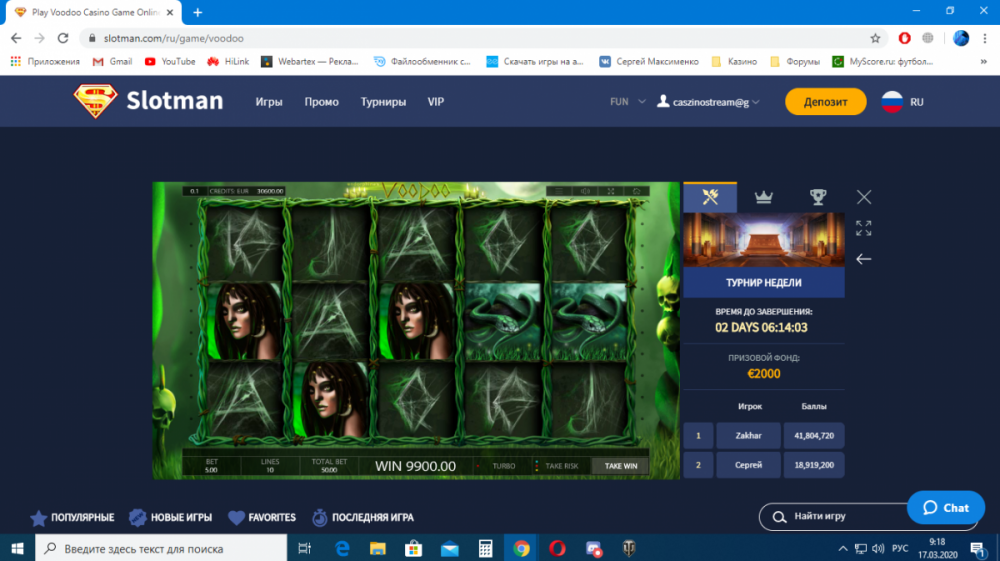The image size is (1000, 561).
Task: Open the RU language selector flag
Action: [x=892, y=102]
